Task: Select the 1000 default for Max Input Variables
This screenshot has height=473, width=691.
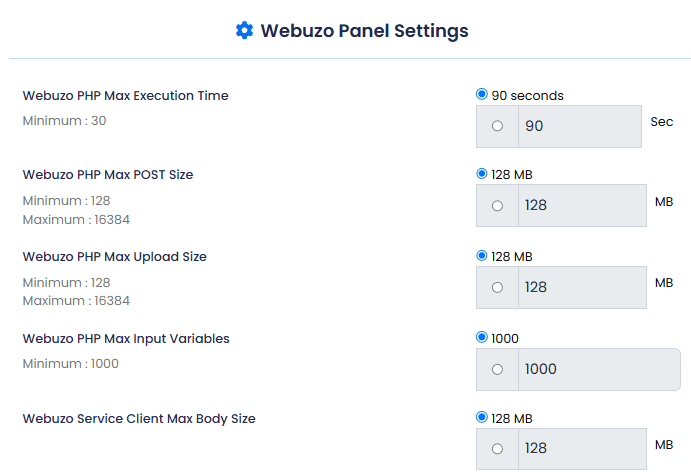Action: tap(482, 337)
